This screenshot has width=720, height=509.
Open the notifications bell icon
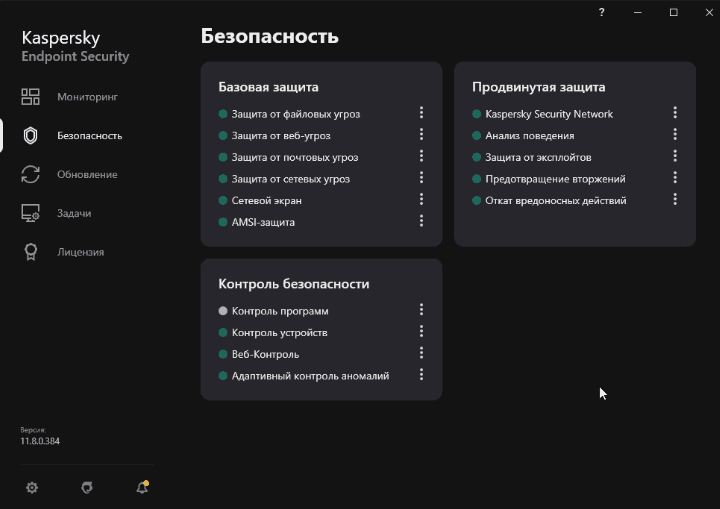click(x=142, y=487)
